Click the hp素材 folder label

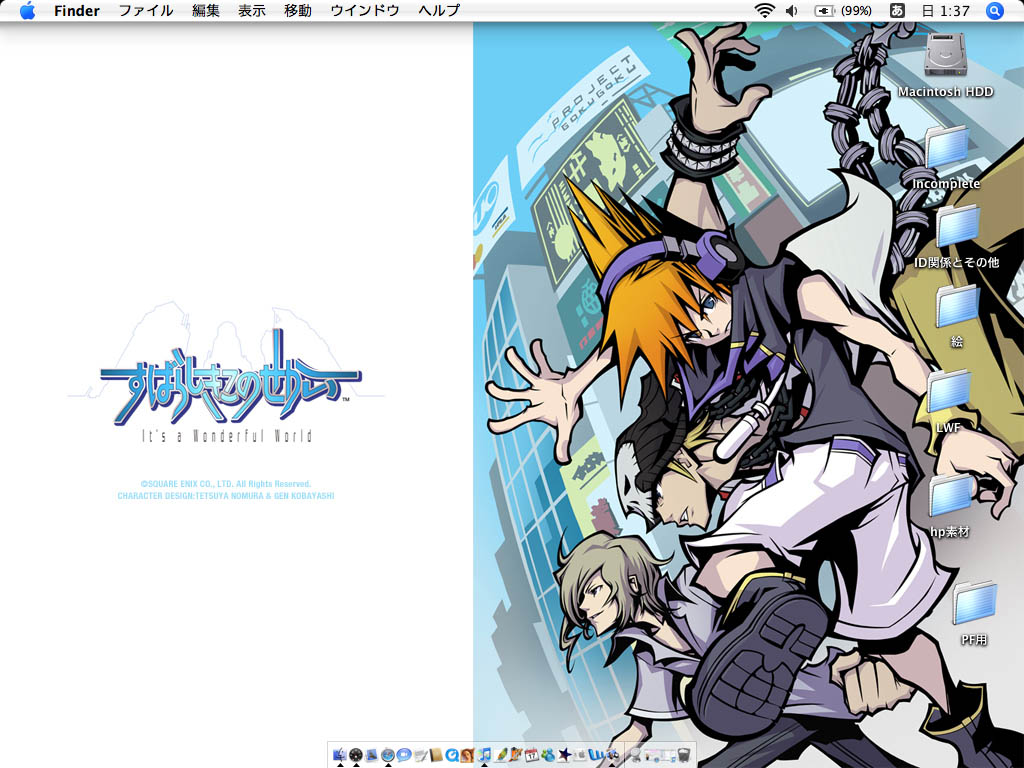[950, 532]
